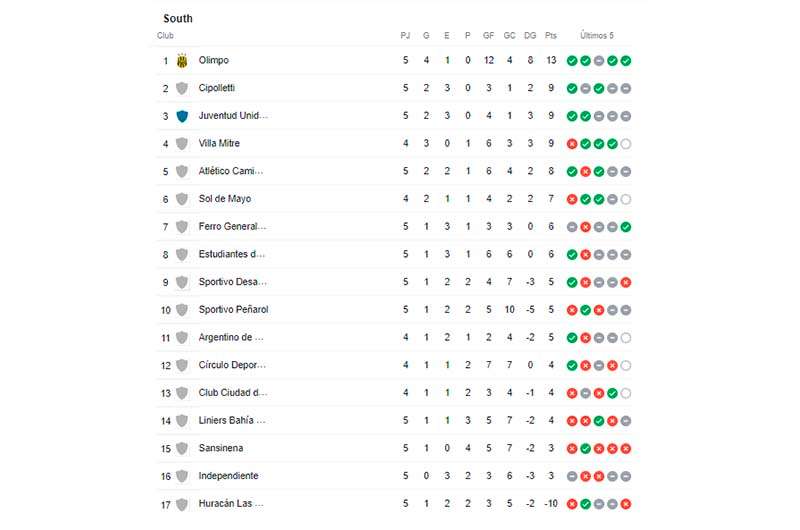Click Sol de Mayo's empty upcoming match circle
800x530 pixels.
tap(626, 199)
